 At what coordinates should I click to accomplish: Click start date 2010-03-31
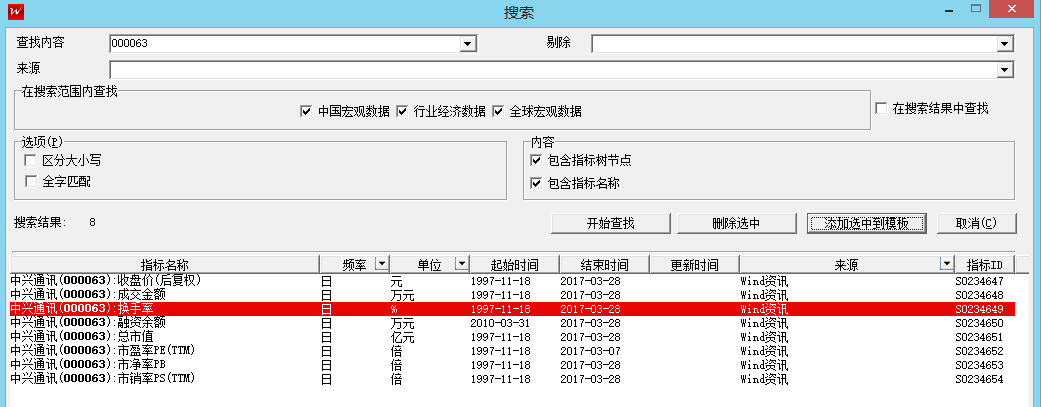pyautogui.click(x=501, y=323)
